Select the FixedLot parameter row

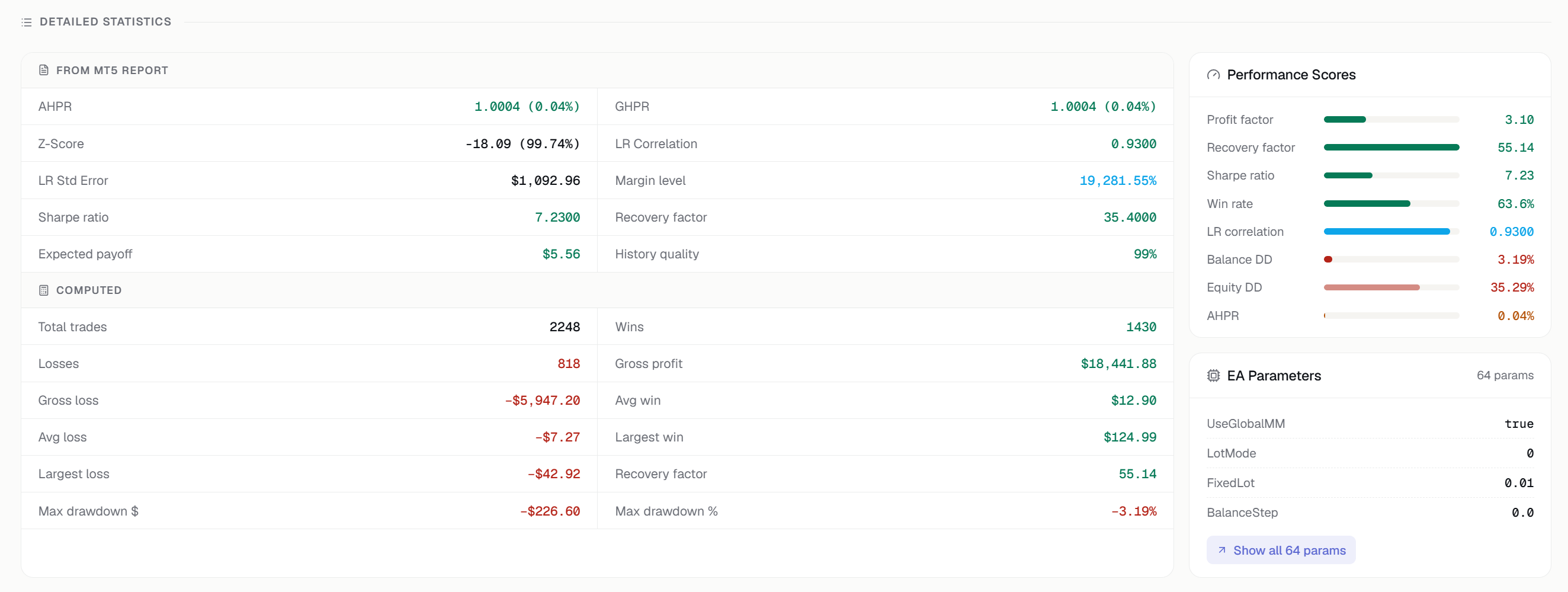click(1370, 483)
